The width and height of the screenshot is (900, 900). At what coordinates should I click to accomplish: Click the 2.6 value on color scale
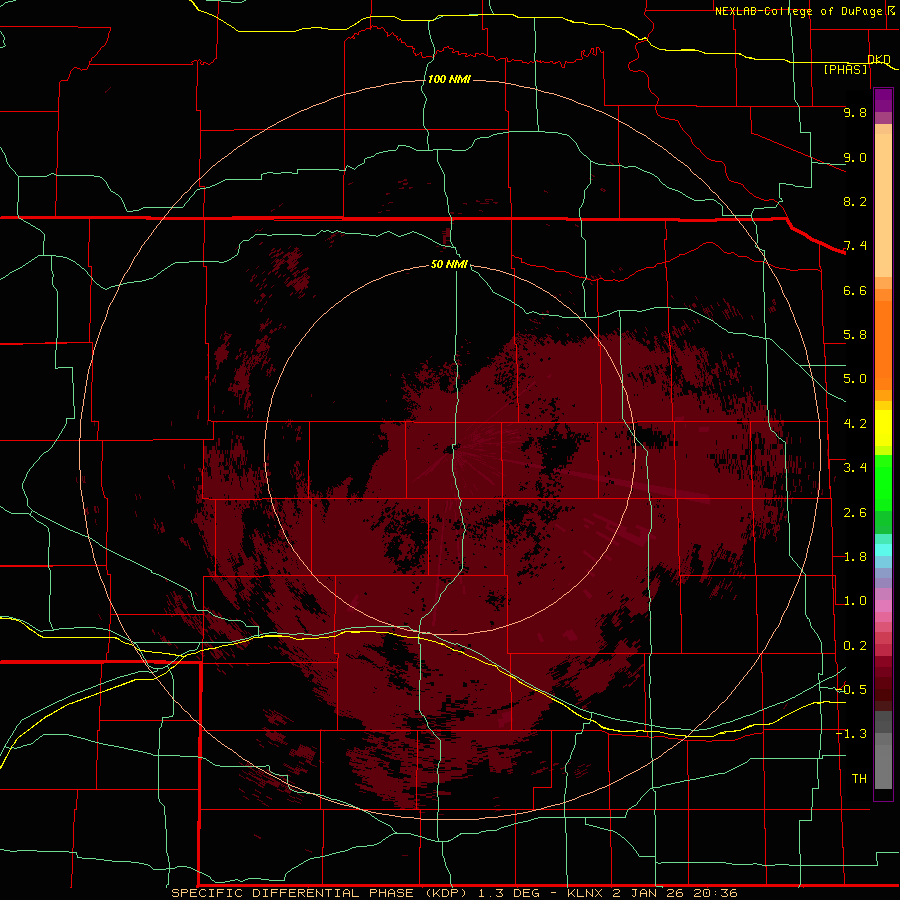coord(855,513)
